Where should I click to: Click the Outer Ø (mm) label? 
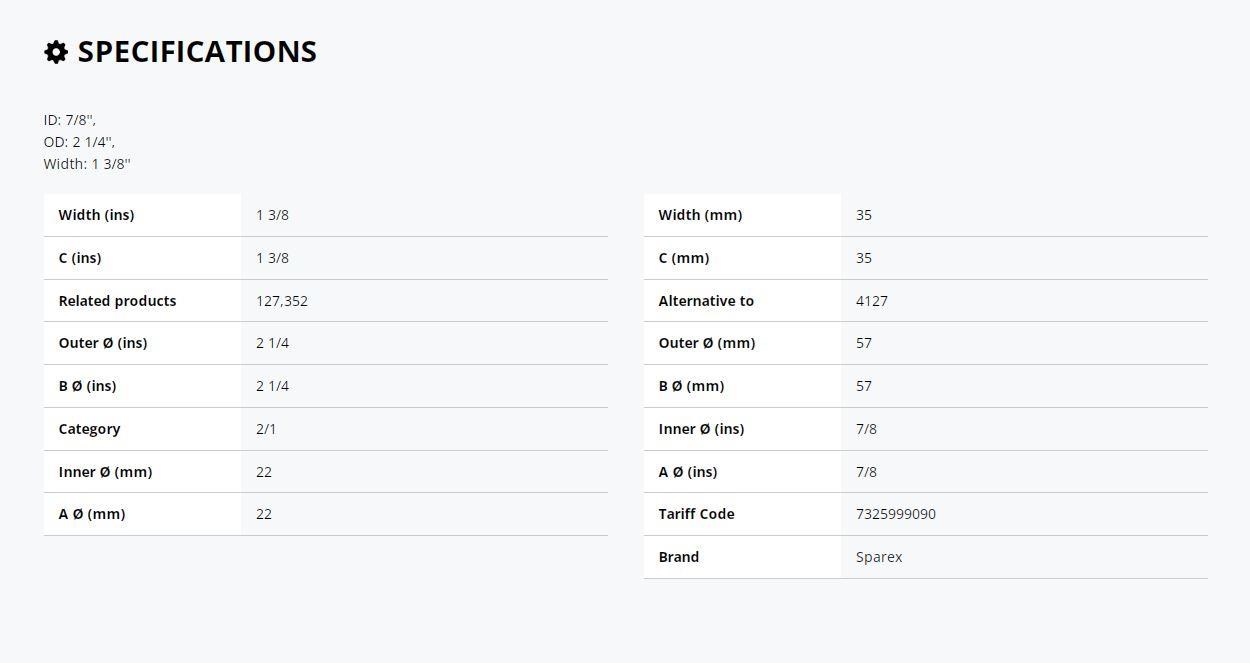coord(707,343)
